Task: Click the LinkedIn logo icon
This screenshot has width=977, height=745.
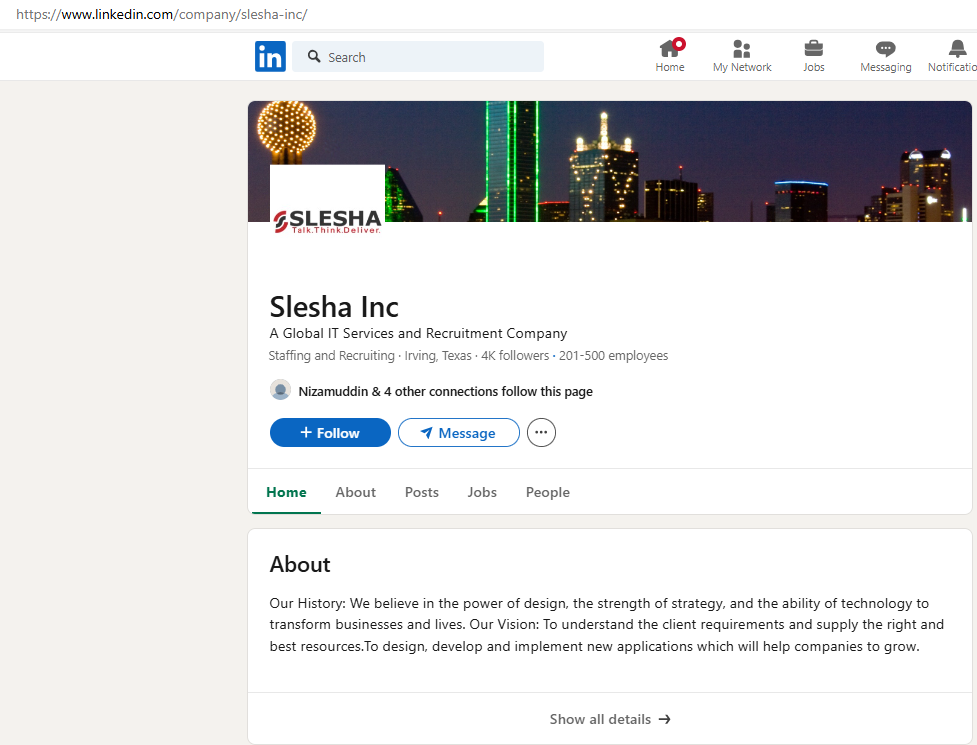Action: pos(270,57)
